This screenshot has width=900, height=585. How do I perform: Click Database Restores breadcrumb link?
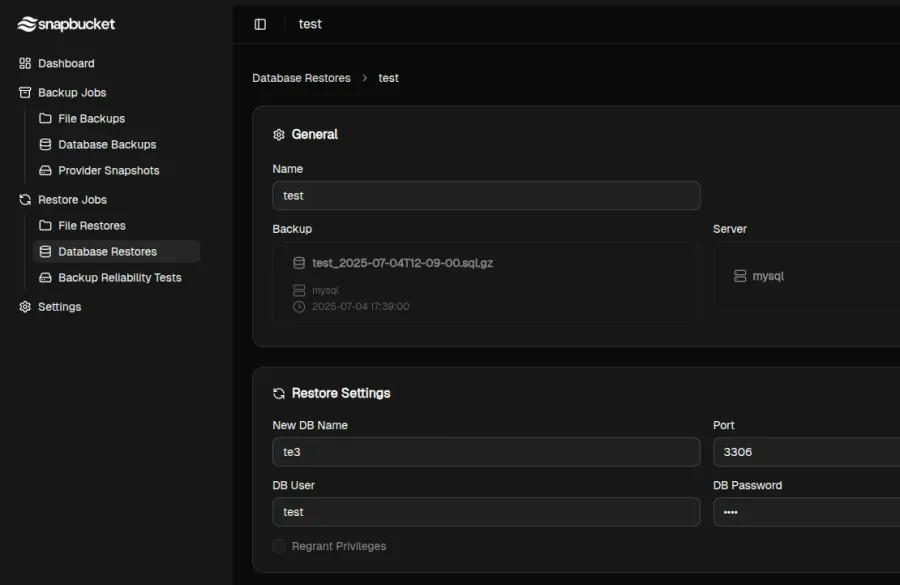(x=301, y=78)
